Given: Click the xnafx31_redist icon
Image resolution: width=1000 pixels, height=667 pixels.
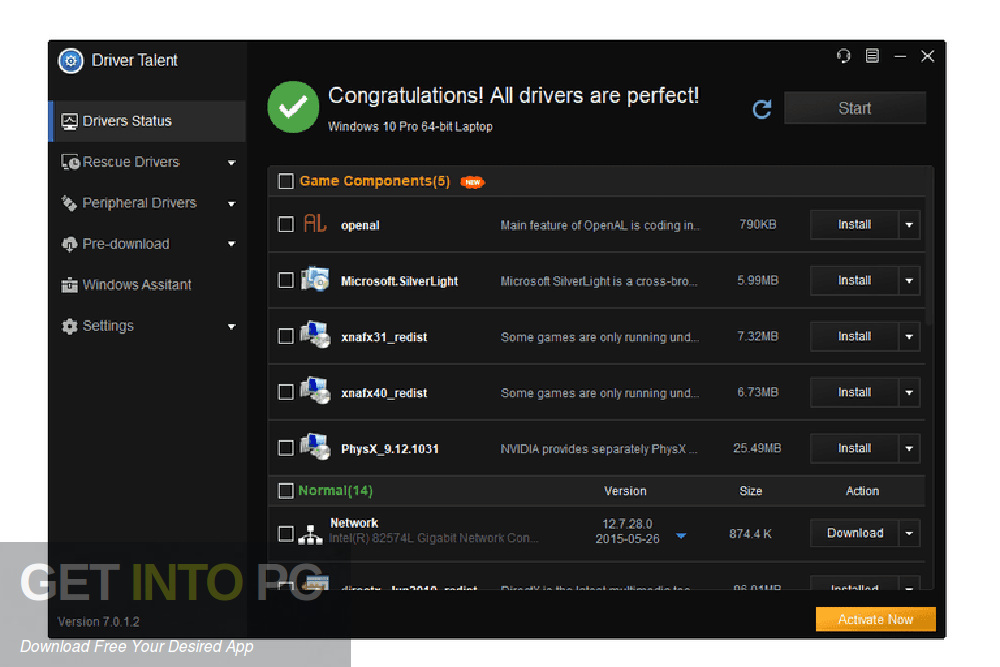Looking at the screenshot, I should click(315, 335).
